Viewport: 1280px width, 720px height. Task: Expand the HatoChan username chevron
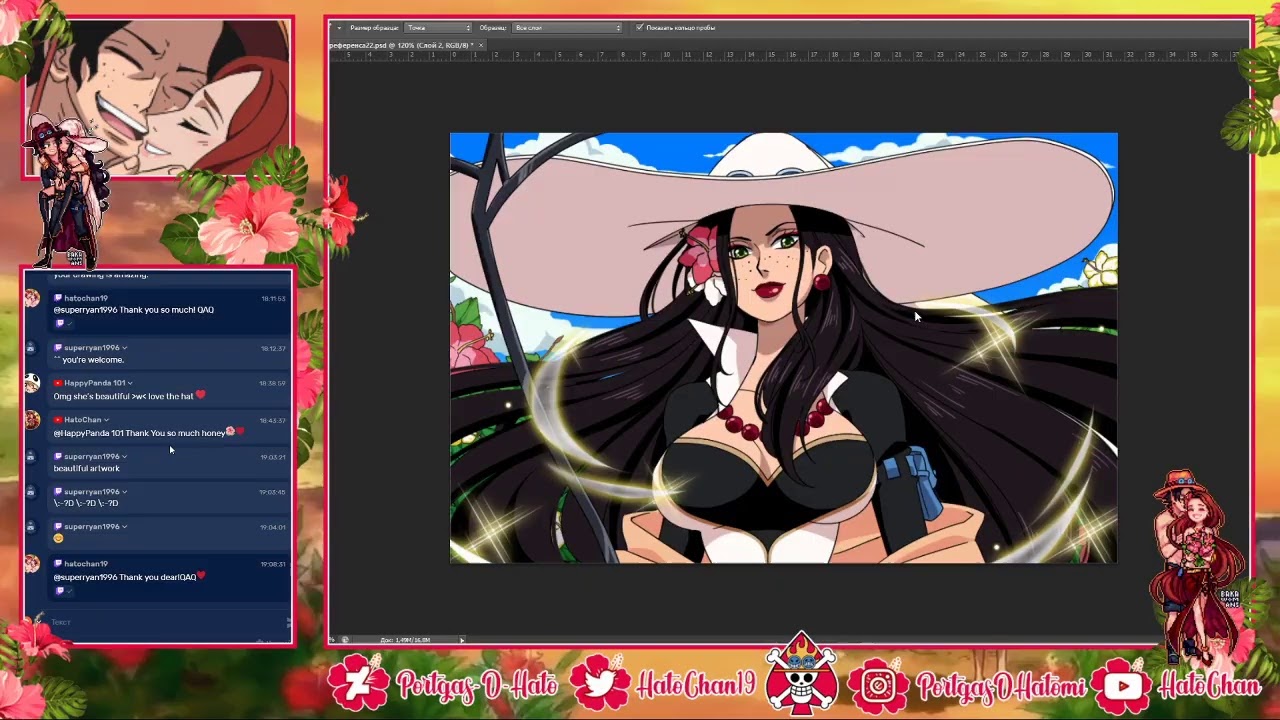[x=106, y=420]
